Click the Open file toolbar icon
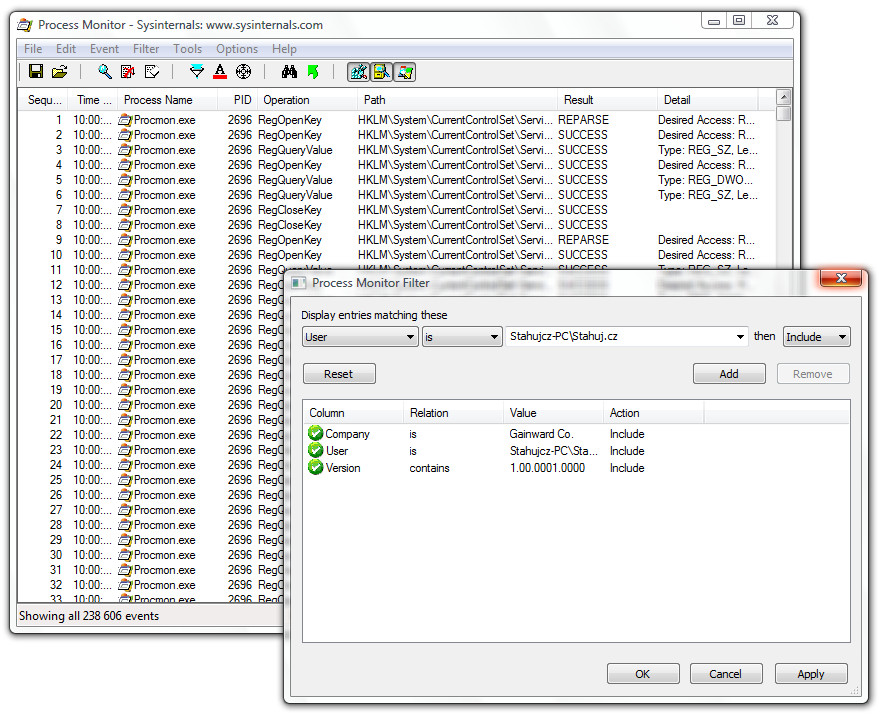The height and width of the screenshot is (721, 881). pos(60,71)
